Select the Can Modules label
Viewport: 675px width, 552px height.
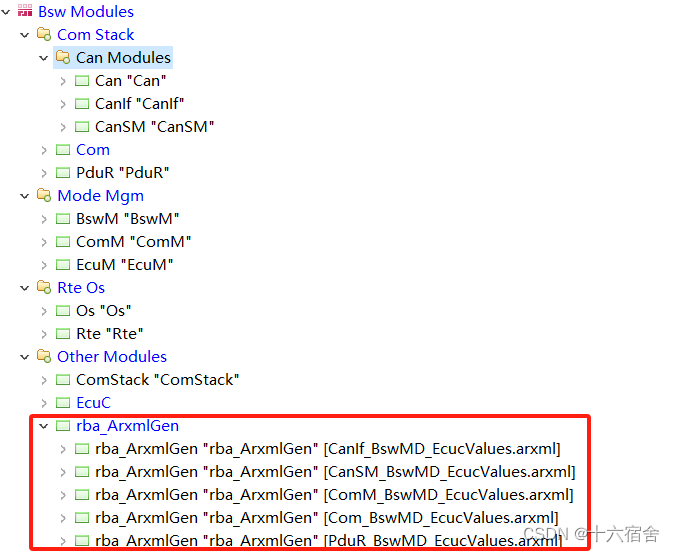click(x=123, y=58)
